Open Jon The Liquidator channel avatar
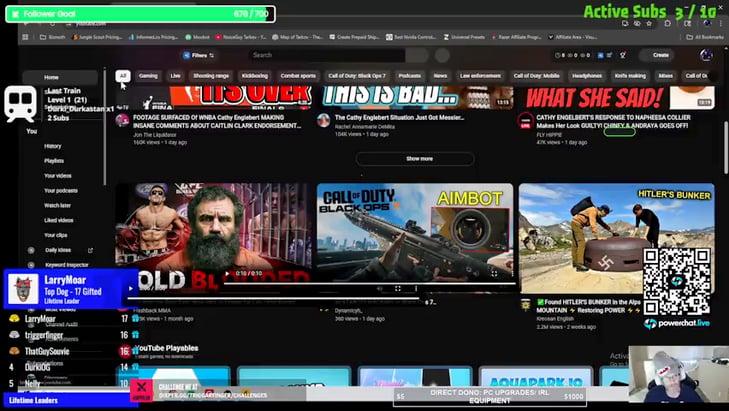Viewport: 729px width, 411px height. tap(122, 120)
